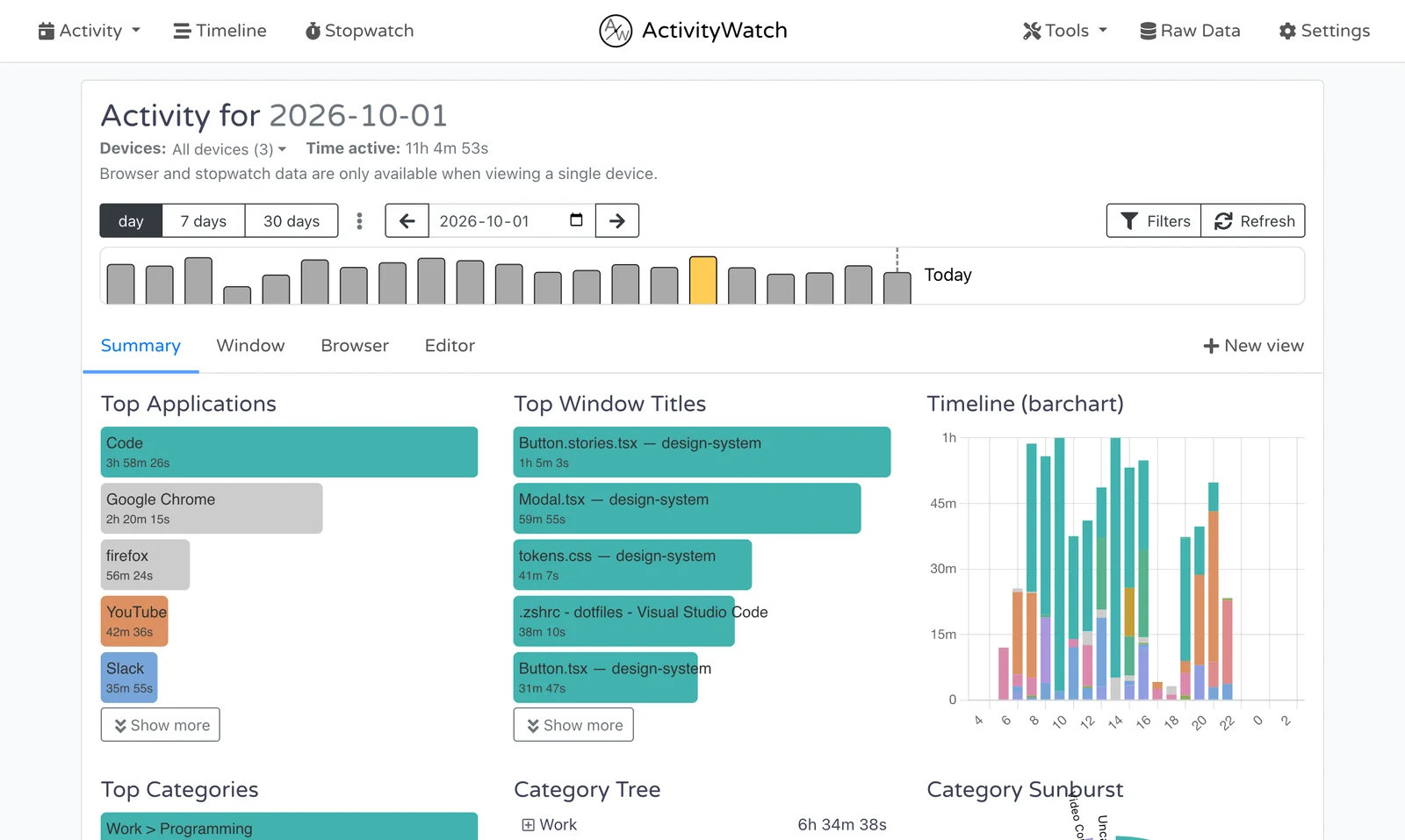Open the Summary tab
Viewport: 1405px width, 840px height.
tap(140, 346)
